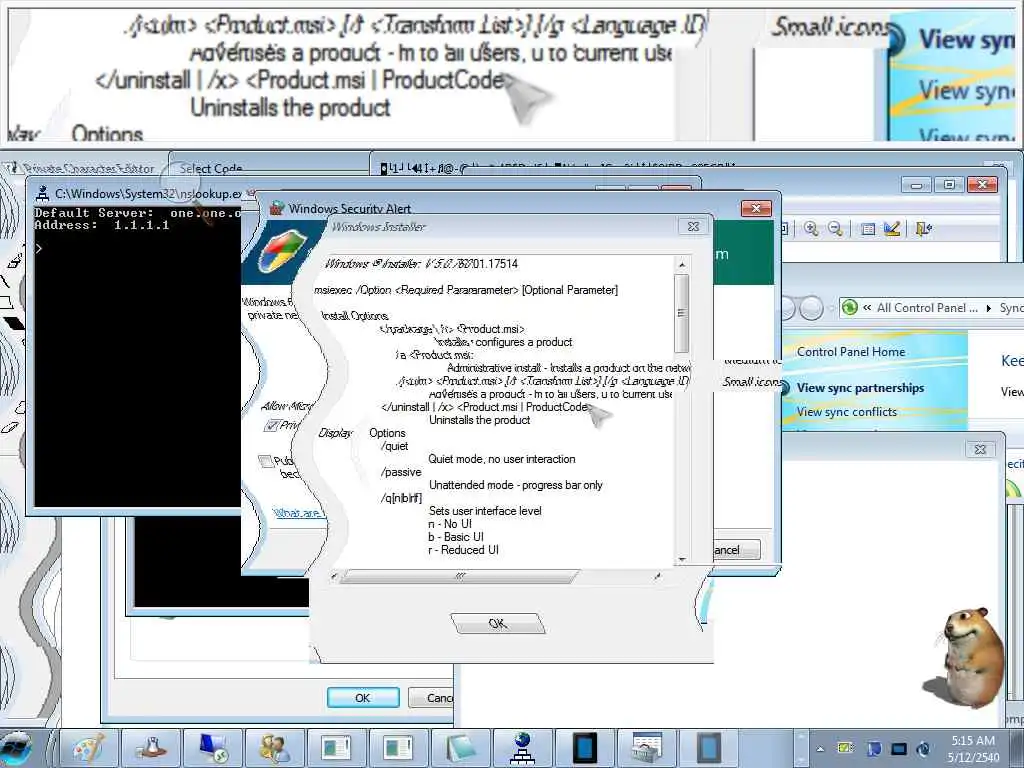Click the Windows Security Alert title icon

click(x=277, y=208)
